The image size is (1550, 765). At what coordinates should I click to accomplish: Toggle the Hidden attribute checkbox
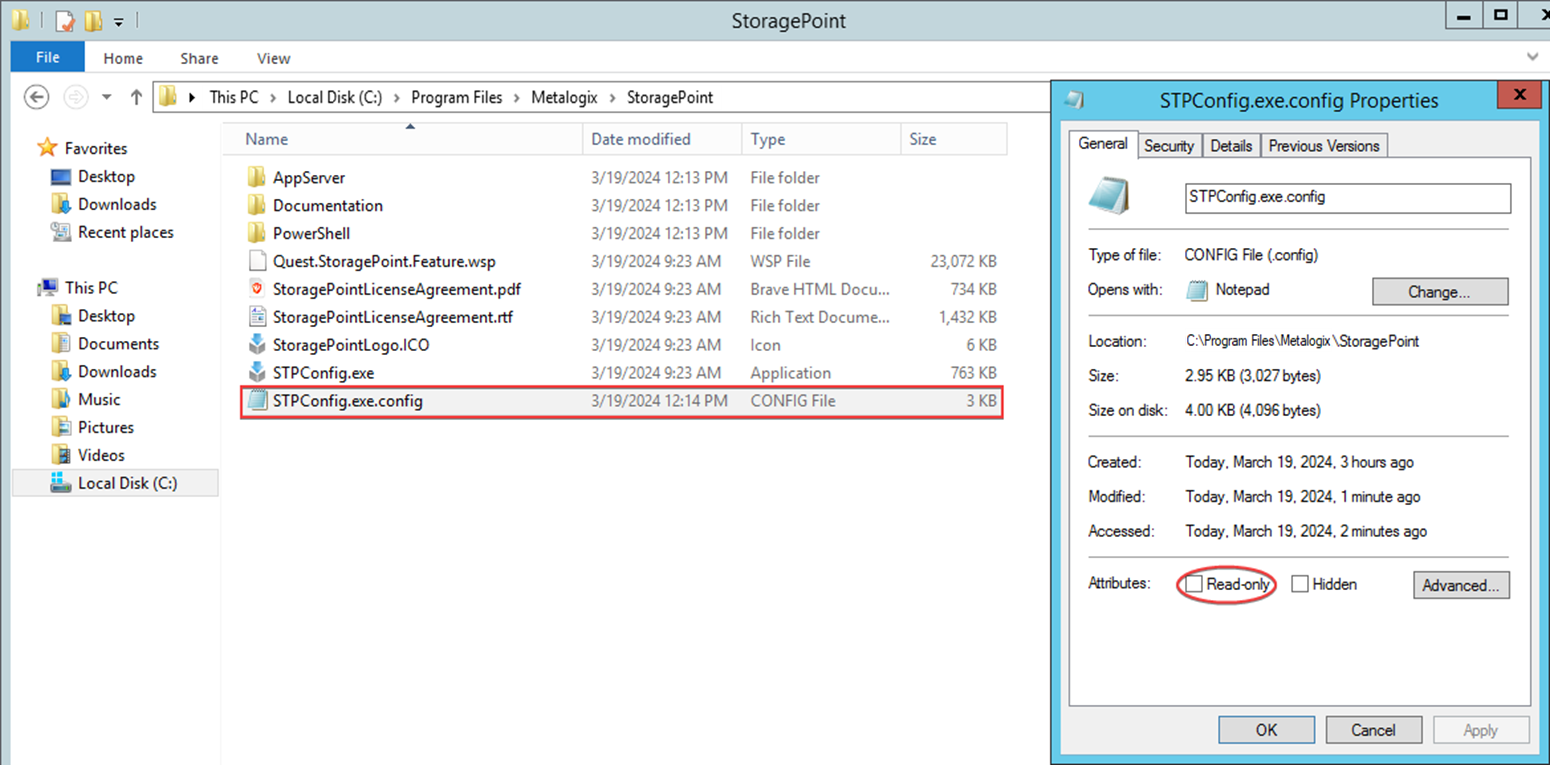pos(1300,584)
